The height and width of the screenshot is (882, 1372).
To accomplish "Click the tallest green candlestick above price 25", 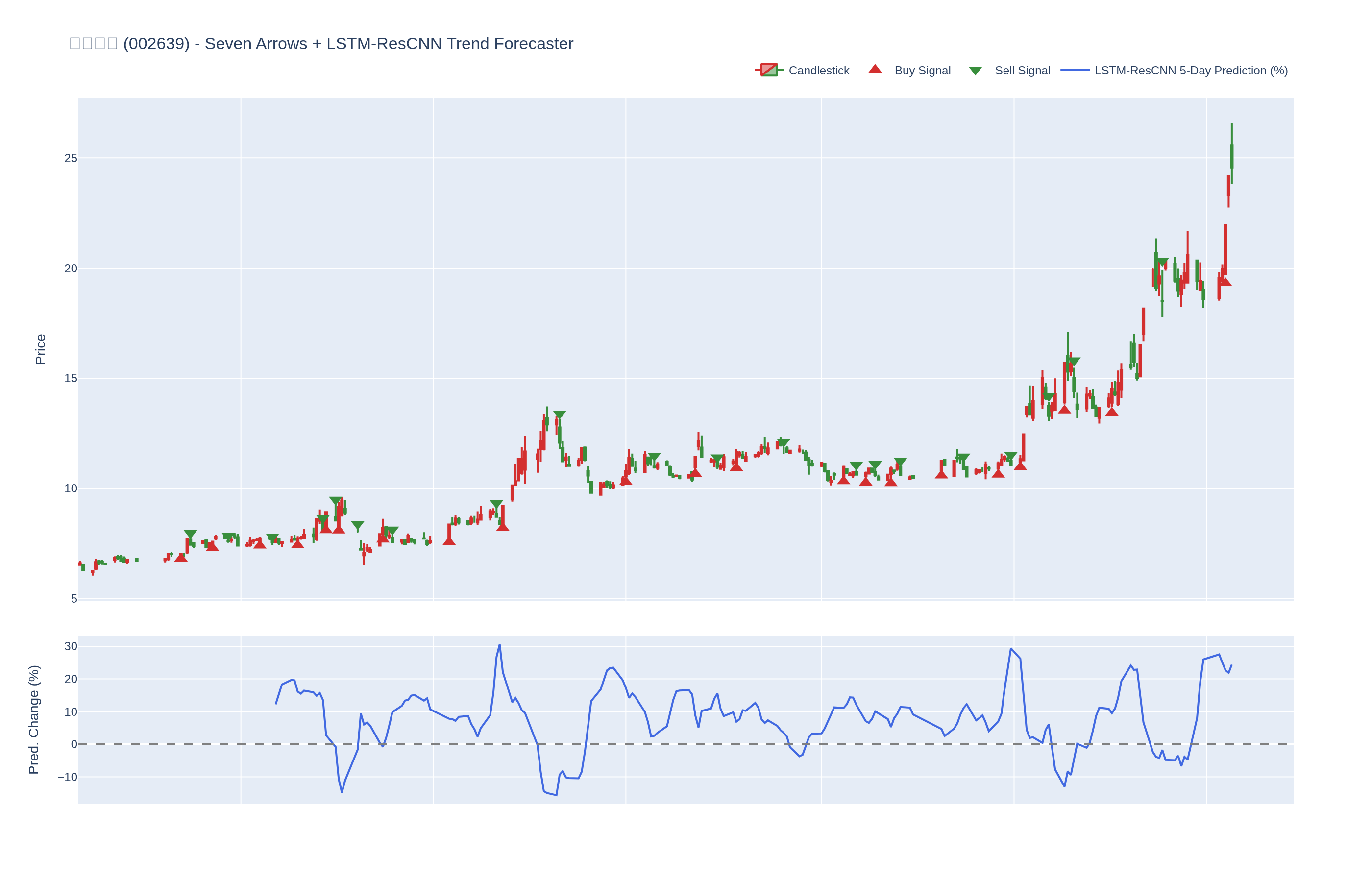I will [x=1232, y=156].
